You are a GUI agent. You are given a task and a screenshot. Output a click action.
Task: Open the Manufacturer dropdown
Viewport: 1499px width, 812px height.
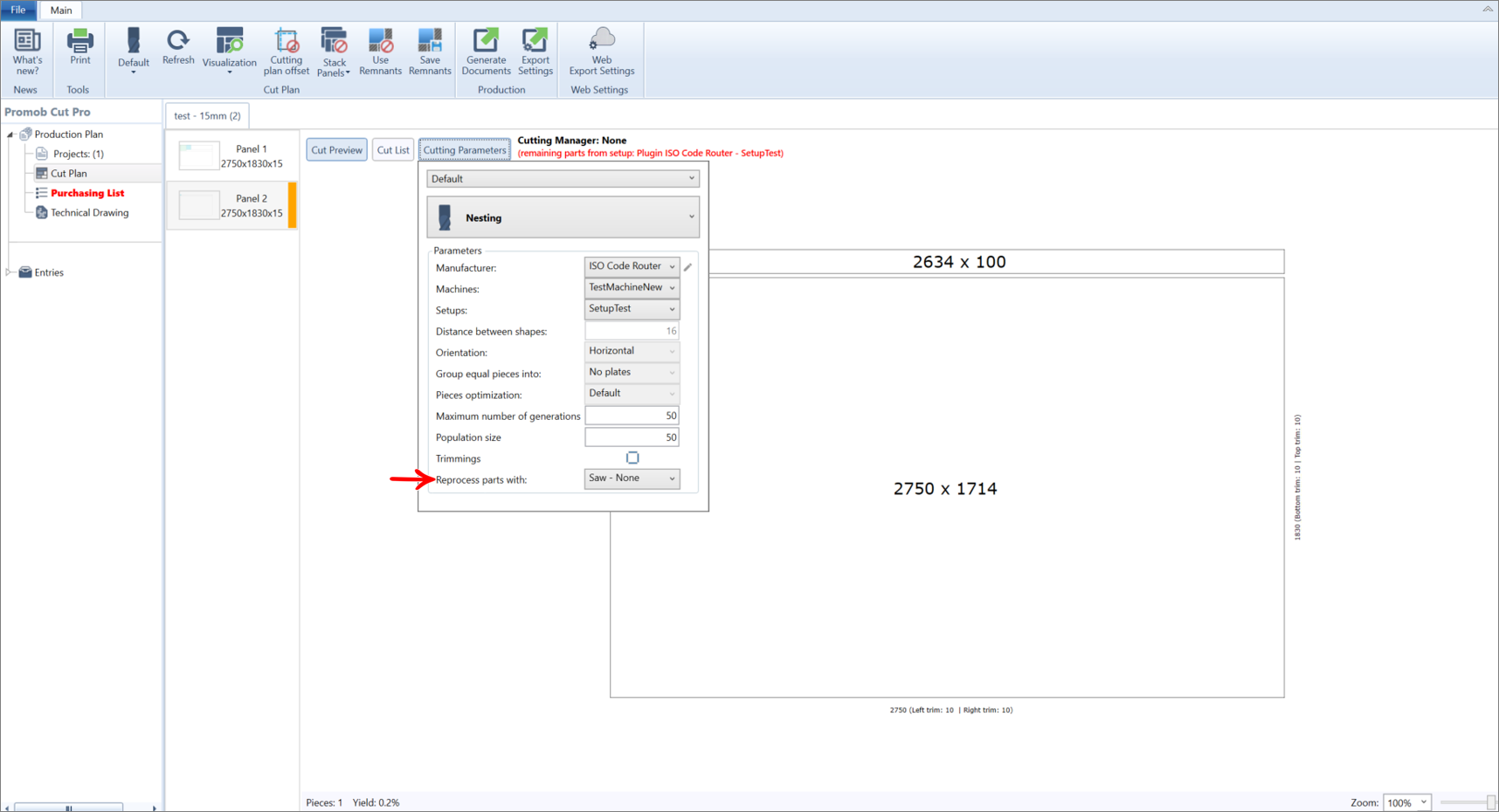click(x=632, y=266)
